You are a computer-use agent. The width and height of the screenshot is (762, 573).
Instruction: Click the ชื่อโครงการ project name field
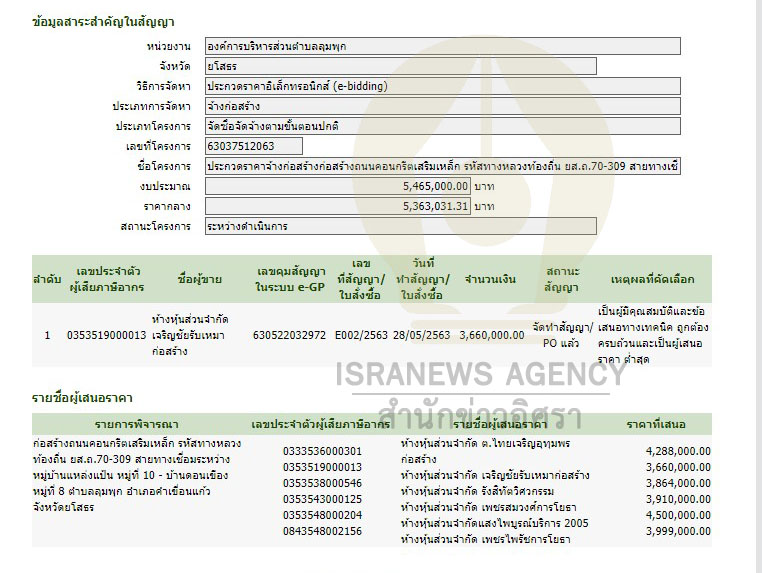click(442, 166)
